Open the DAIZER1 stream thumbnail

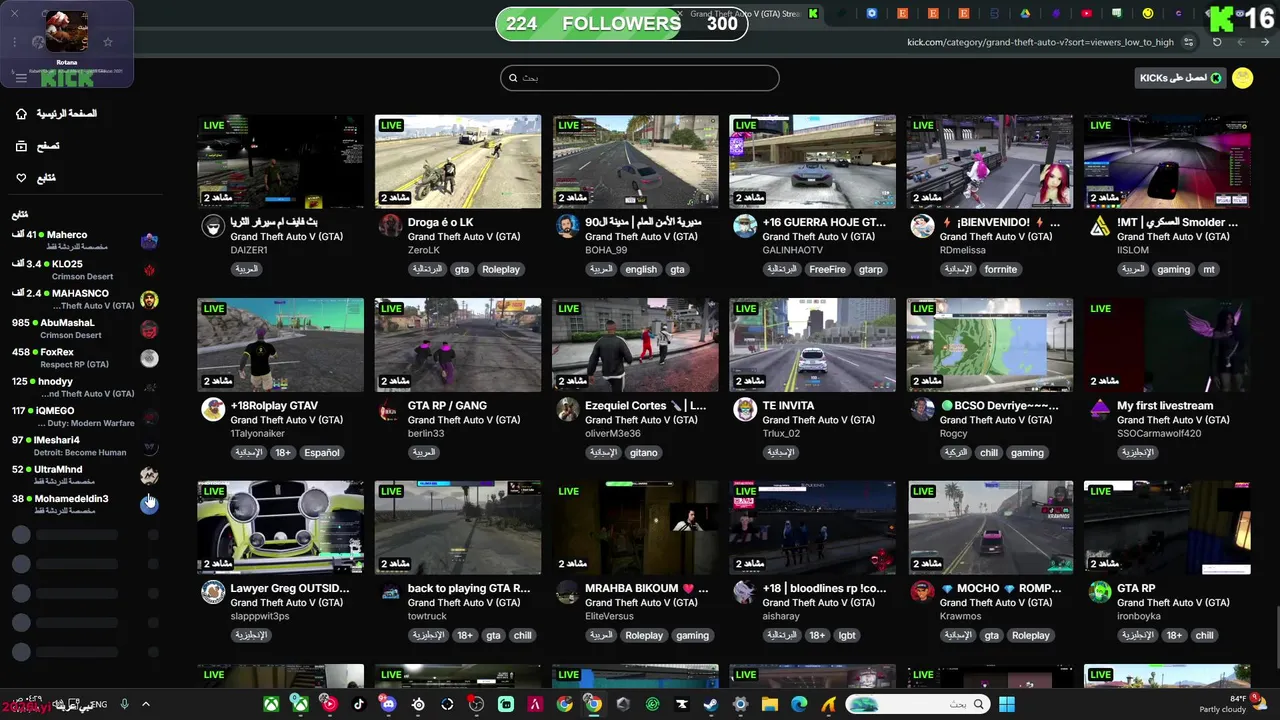(281, 161)
